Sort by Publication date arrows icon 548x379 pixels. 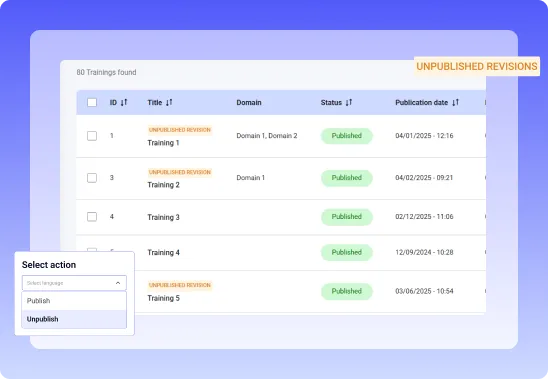(x=455, y=102)
